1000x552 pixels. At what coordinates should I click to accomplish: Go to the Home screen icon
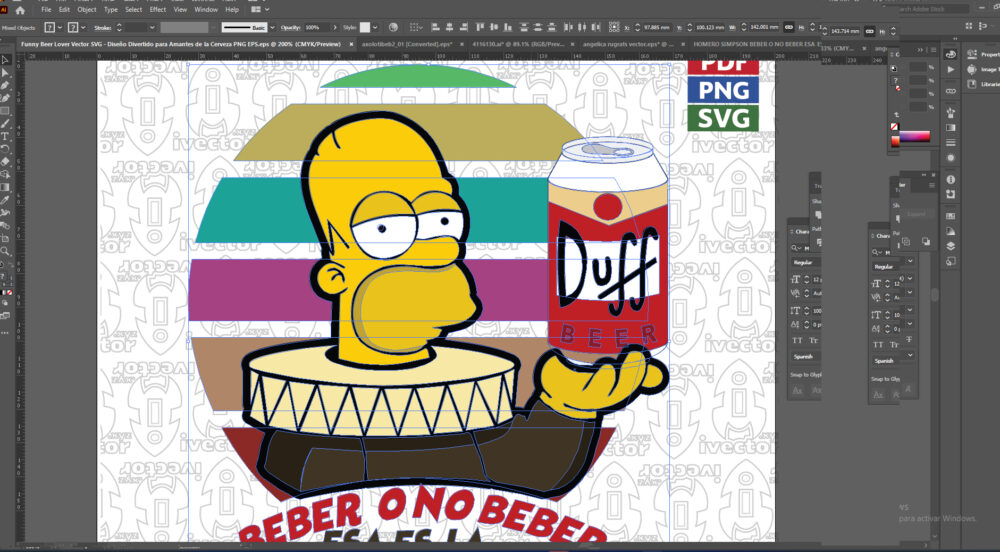[20, 10]
